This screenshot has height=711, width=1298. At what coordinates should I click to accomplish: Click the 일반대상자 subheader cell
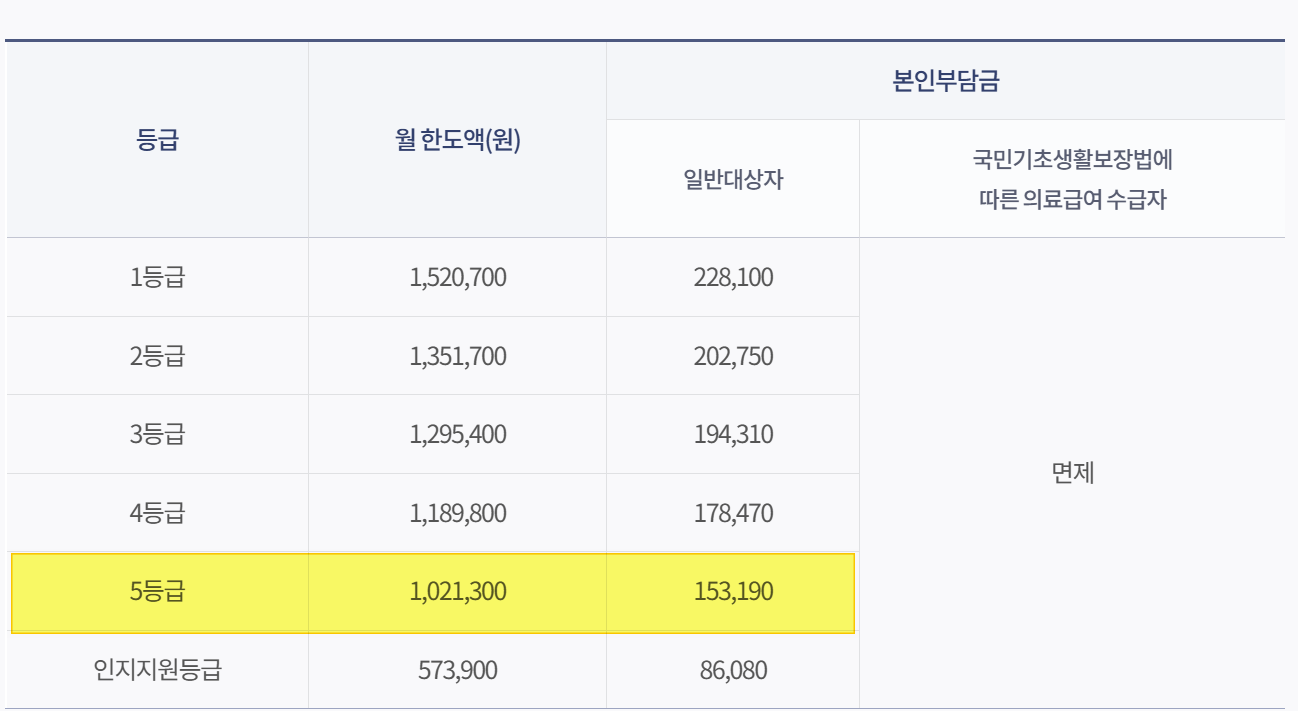tap(731, 177)
